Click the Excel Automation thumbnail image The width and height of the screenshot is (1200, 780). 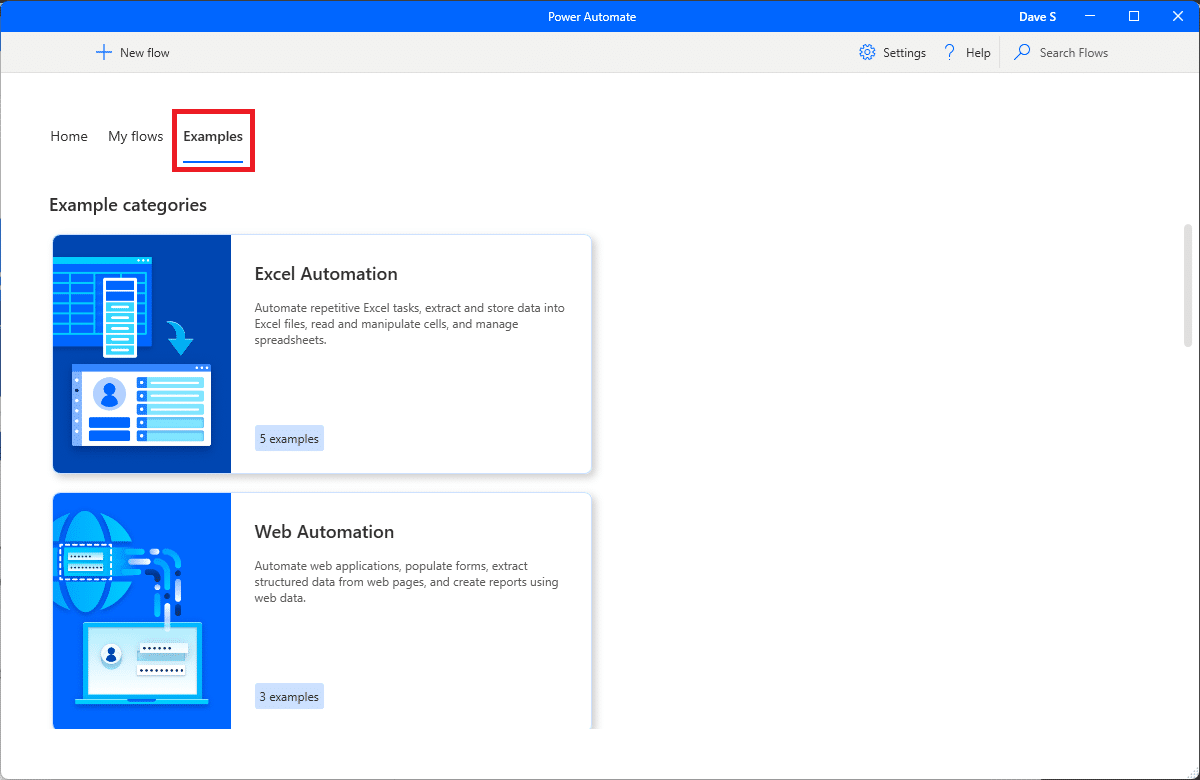tap(141, 354)
